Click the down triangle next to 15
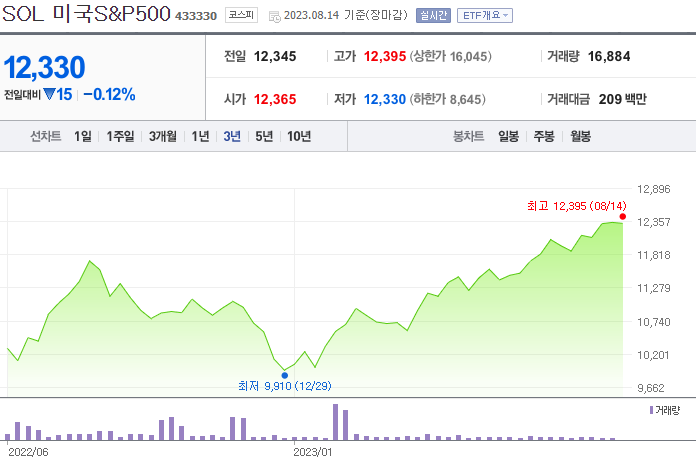This screenshot has width=696, height=471. tap(49, 94)
